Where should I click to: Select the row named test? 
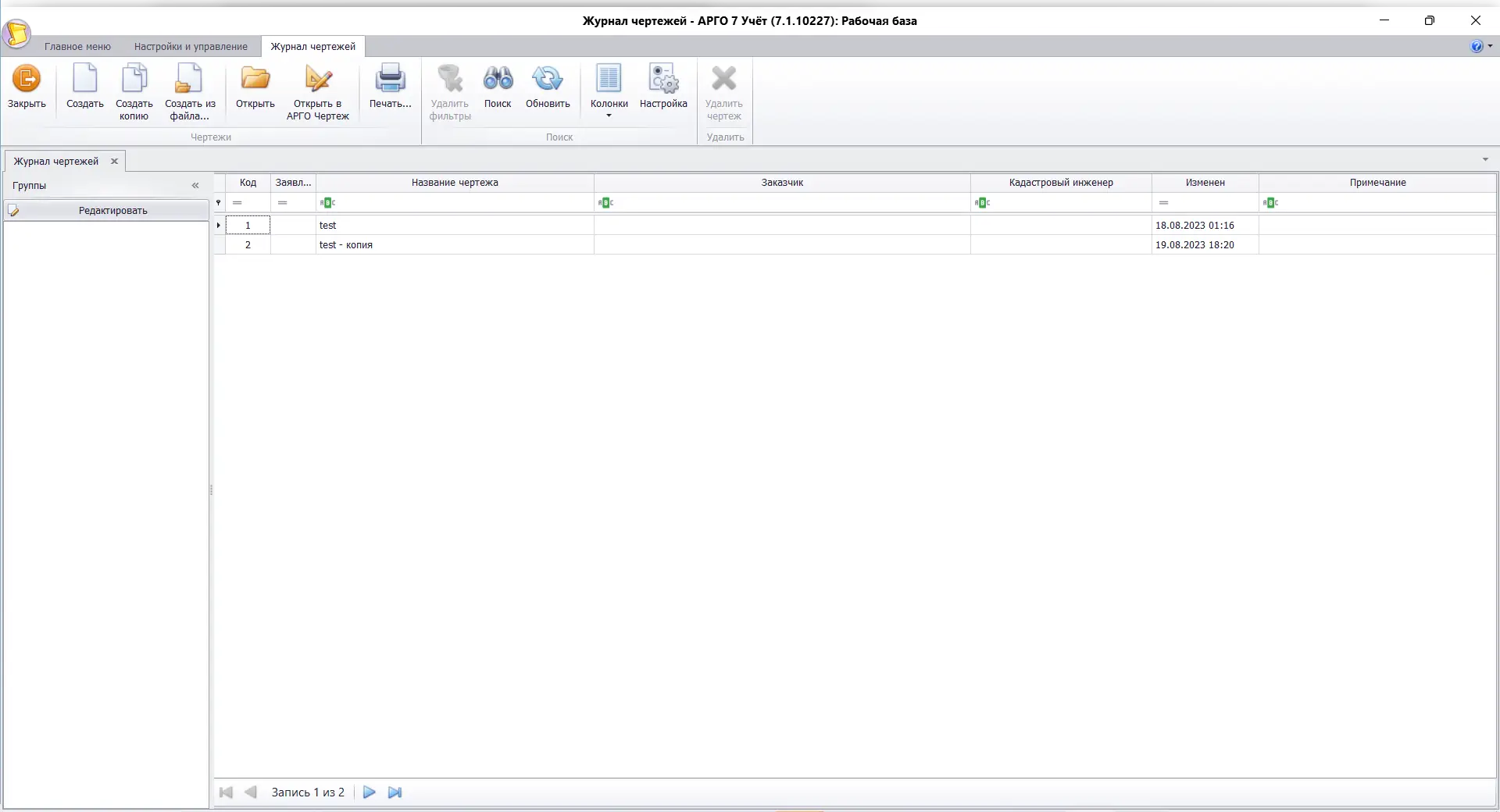pyautogui.click(x=855, y=226)
